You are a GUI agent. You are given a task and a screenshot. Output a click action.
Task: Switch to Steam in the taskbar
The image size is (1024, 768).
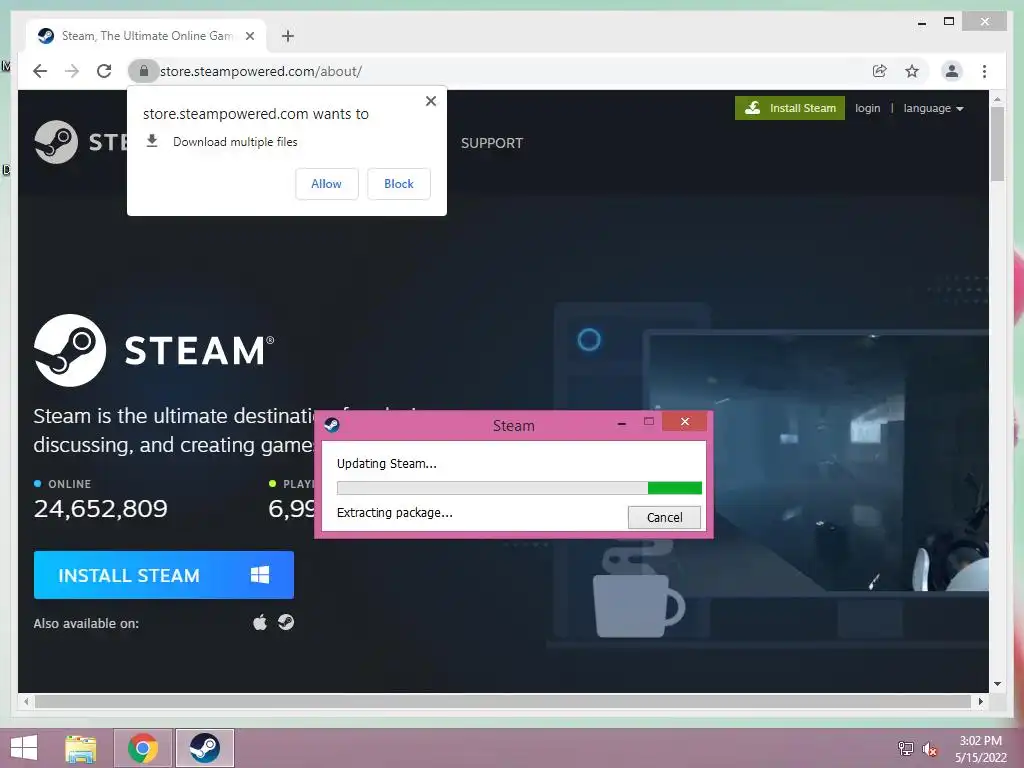(x=204, y=748)
